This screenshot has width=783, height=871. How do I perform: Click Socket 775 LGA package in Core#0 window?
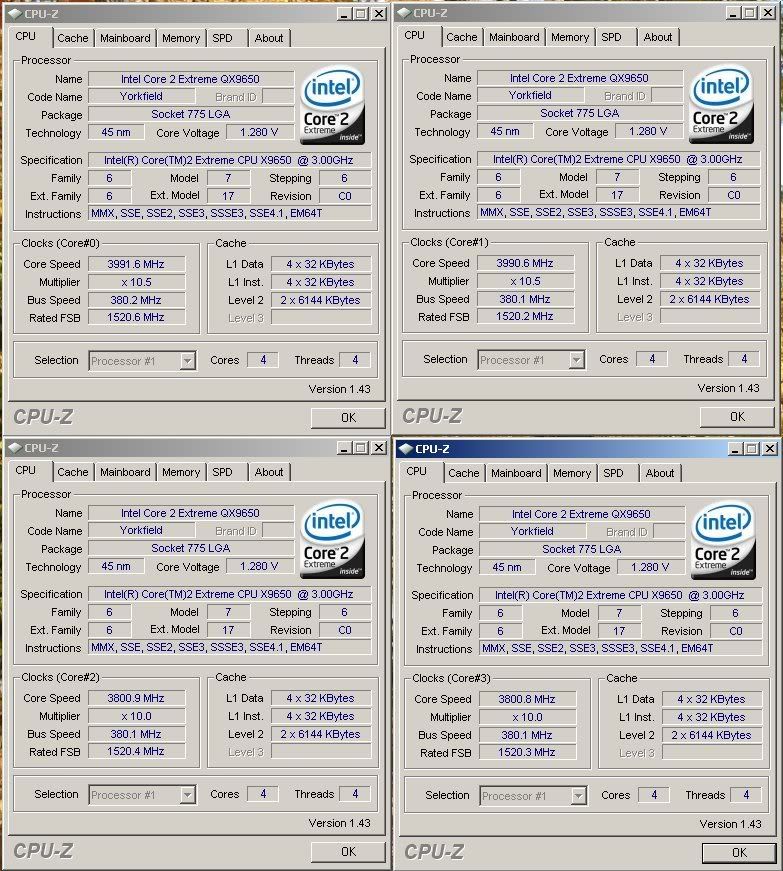tap(191, 114)
